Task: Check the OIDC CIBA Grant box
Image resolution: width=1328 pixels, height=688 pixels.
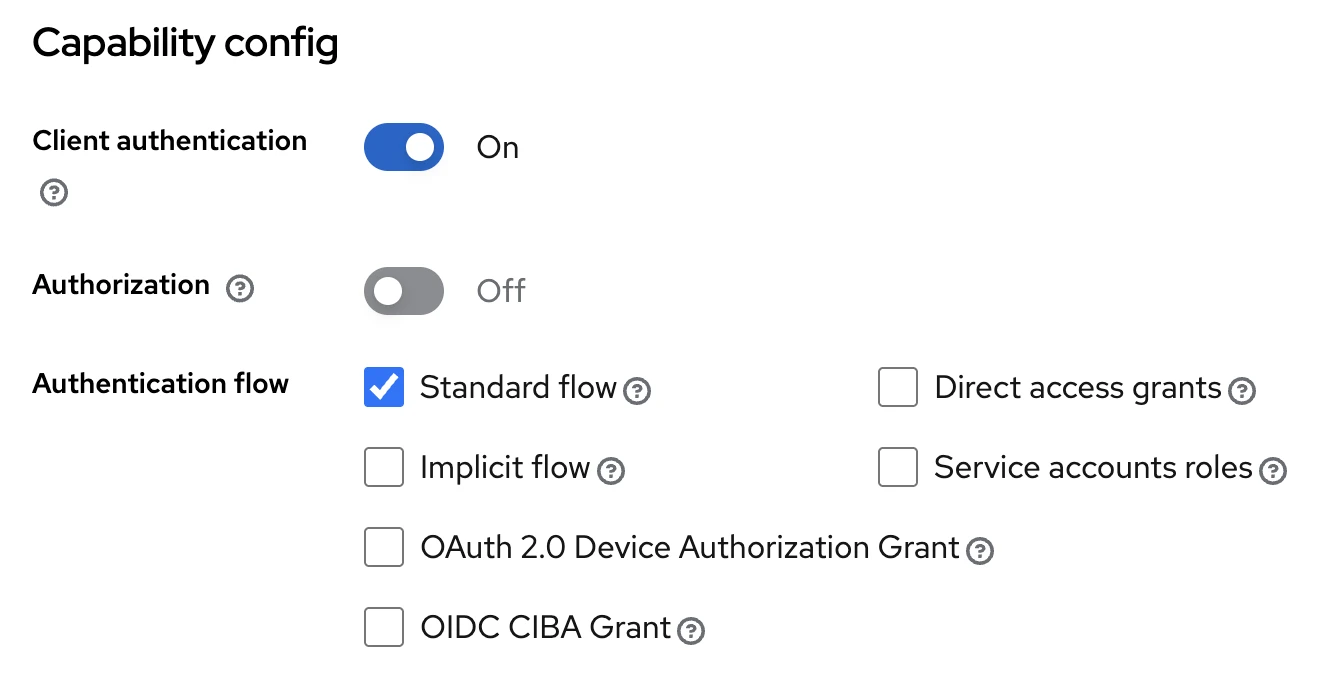Action: 383,627
